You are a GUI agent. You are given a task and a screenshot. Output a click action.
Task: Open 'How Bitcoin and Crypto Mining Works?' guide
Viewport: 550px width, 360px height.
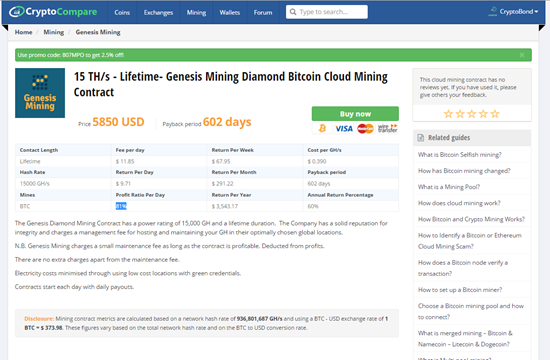coord(471,219)
